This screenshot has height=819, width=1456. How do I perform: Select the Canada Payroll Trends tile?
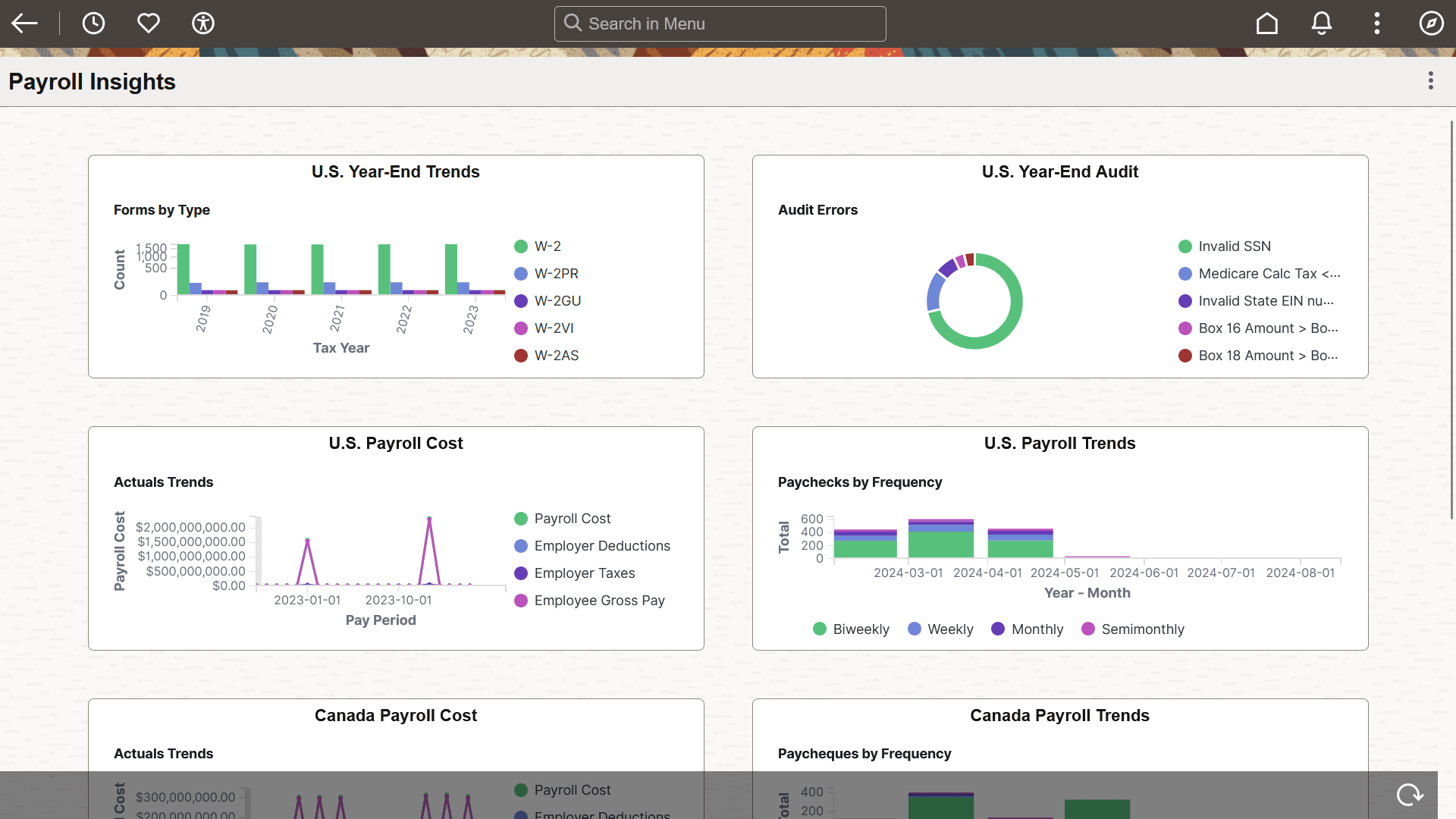(1059, 715)
